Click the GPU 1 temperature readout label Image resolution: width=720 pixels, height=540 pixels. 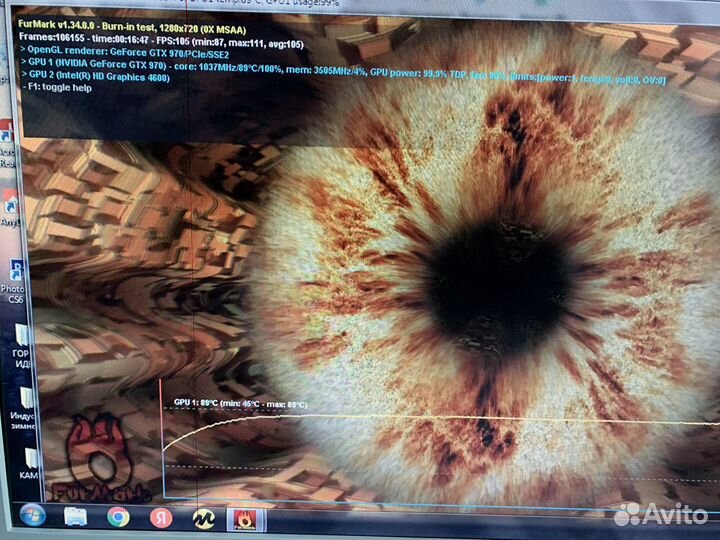(240, 402)
